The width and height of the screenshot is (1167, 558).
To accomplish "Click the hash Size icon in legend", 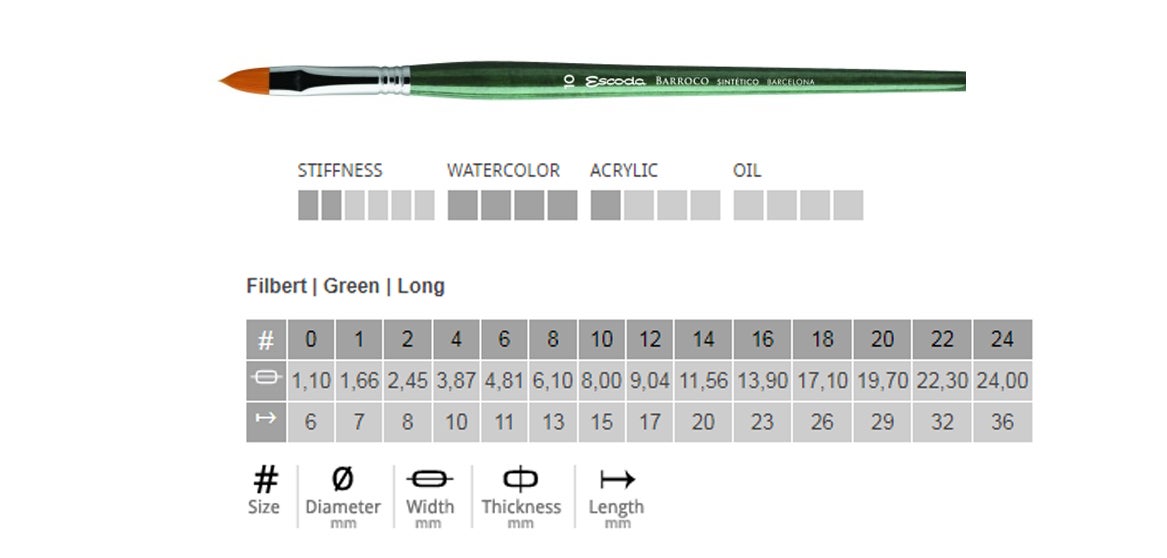I will tap(265, 480).
